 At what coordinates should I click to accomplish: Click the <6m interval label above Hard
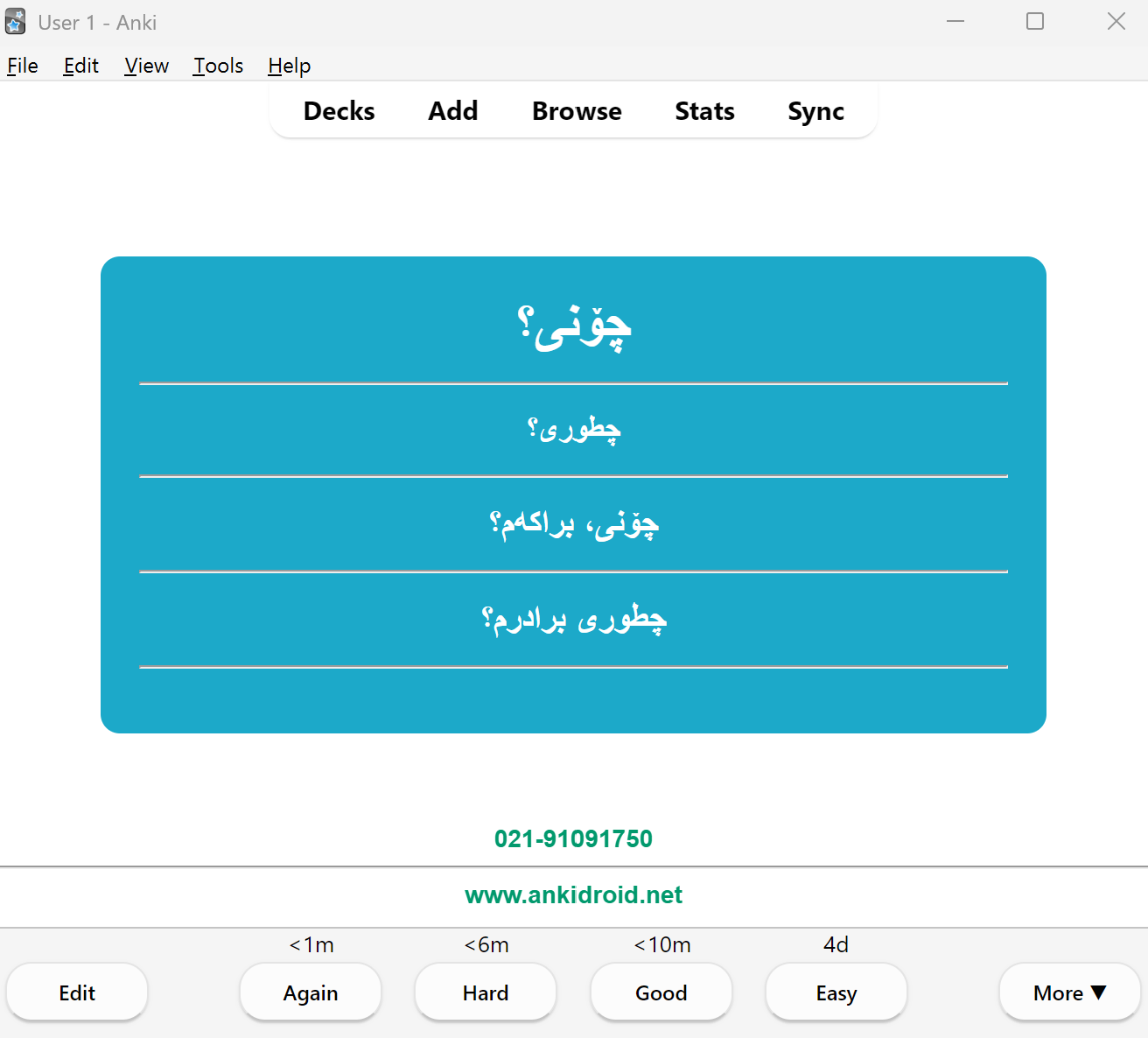pyautogui.click(x=486, y=944)
